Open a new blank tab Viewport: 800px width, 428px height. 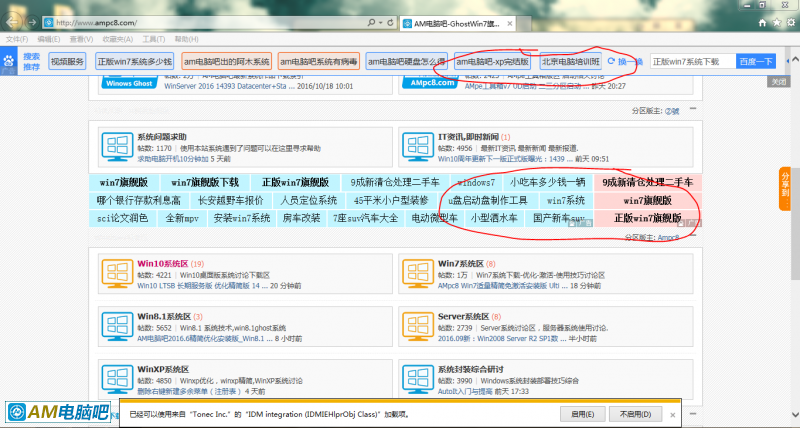click(x=524, y=24)
